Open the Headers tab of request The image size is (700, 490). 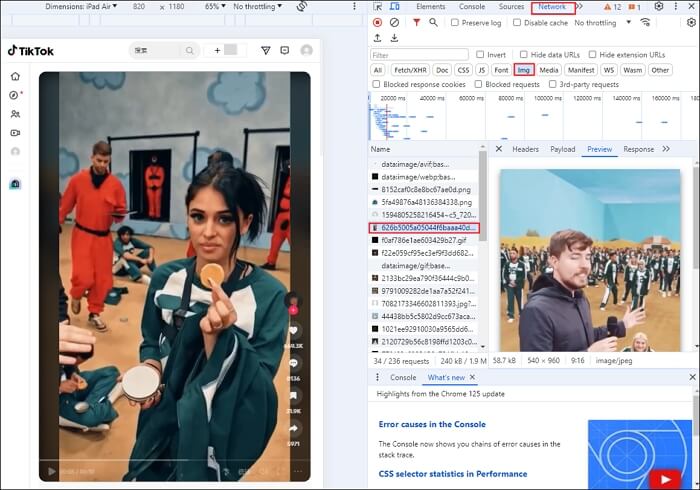[525, 149]
